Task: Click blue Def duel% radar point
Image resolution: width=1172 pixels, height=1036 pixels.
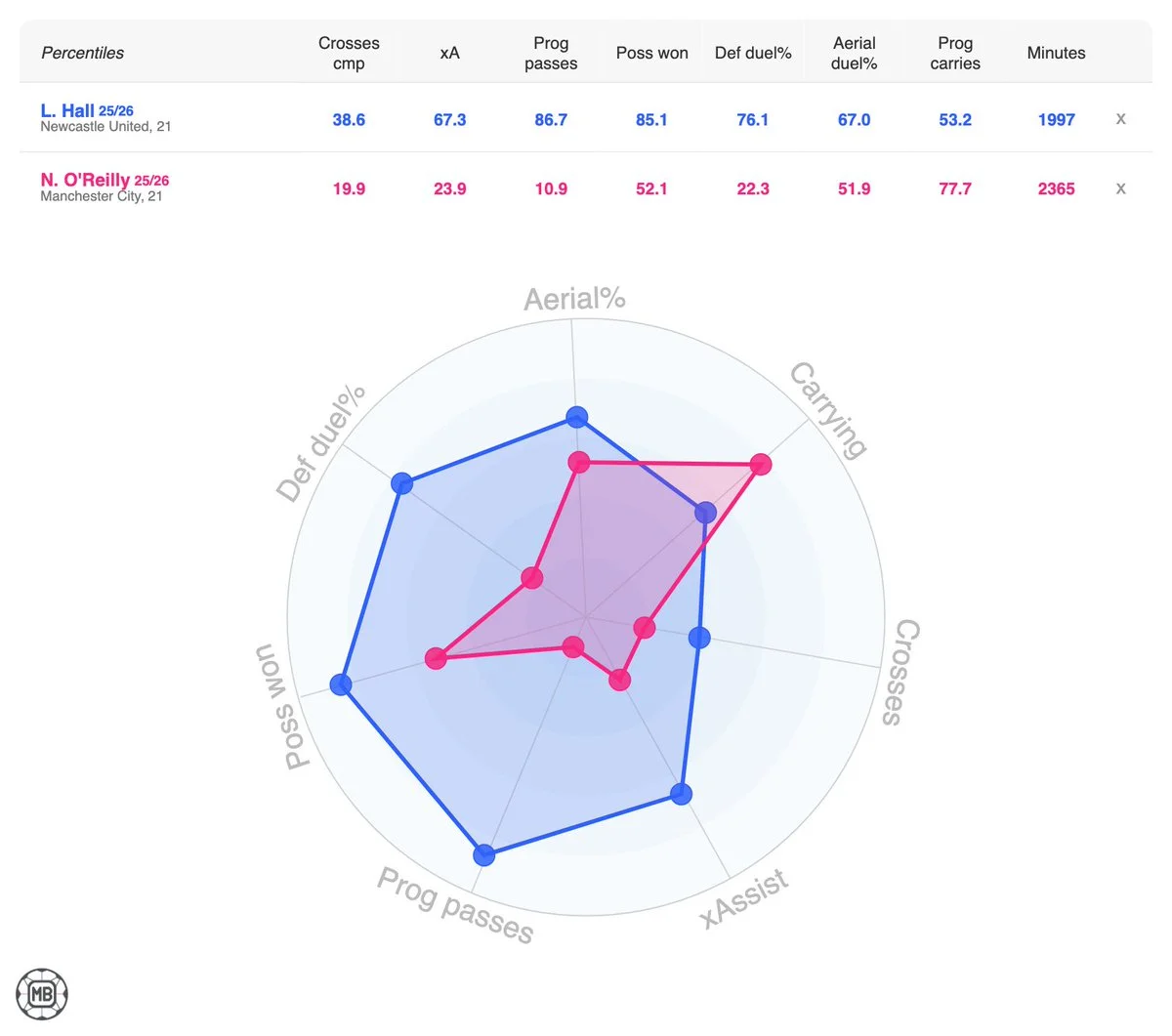Action: [x=401, y=483]
